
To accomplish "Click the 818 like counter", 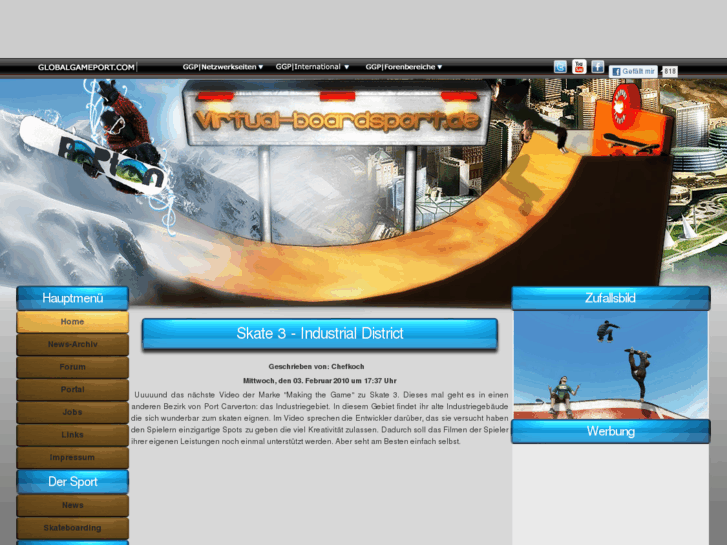I will [x=670, y=71].
